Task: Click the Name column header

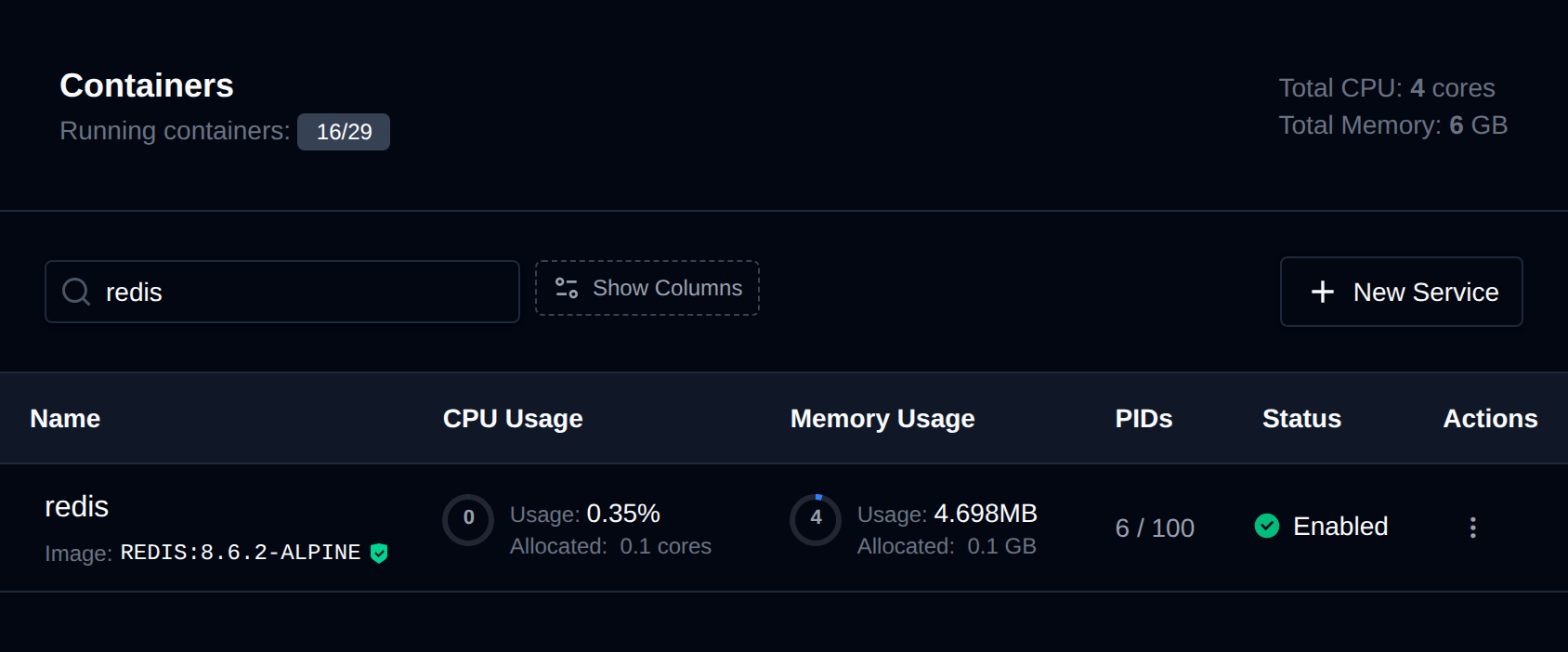Action: (65, 419)
